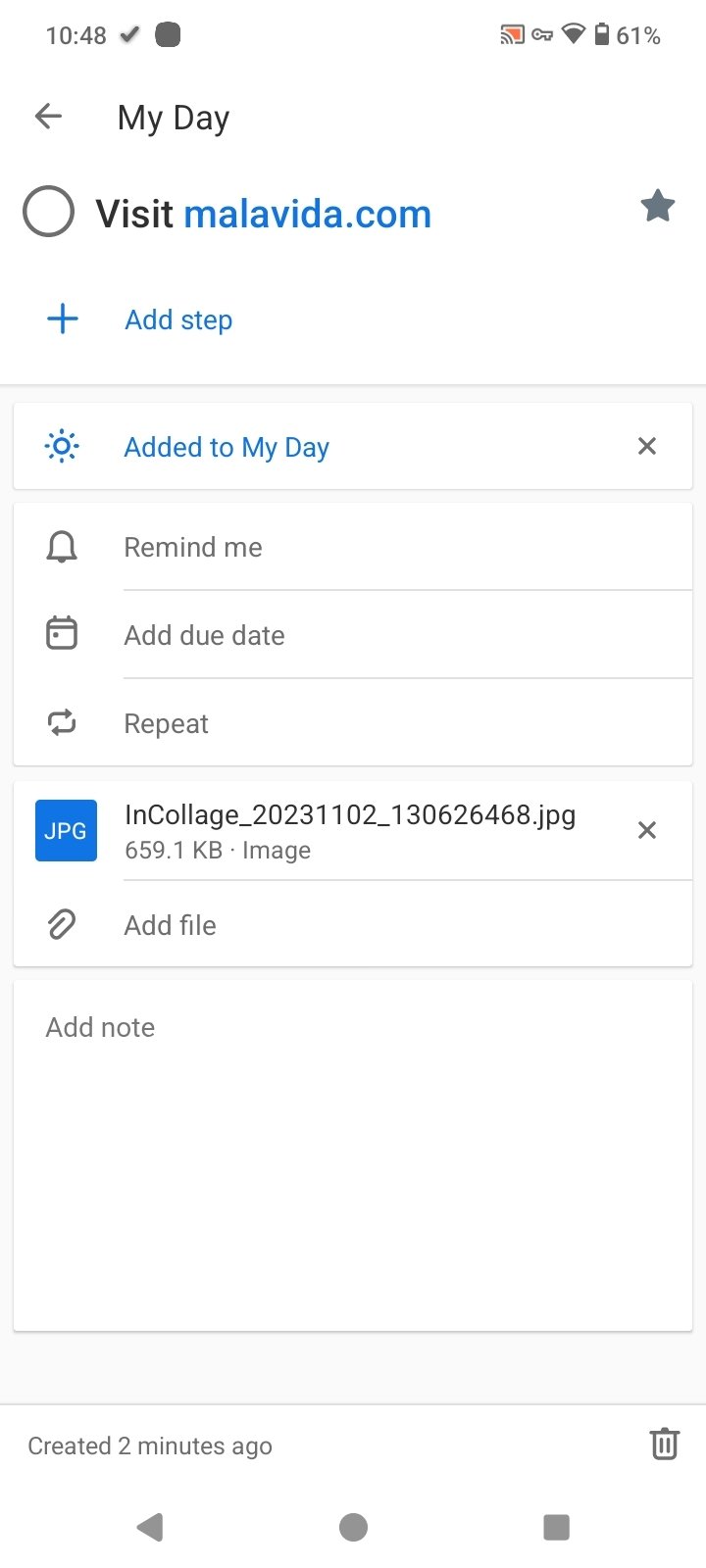
Task: Go back using the top arrow
Action: click(x=48, y=117)
